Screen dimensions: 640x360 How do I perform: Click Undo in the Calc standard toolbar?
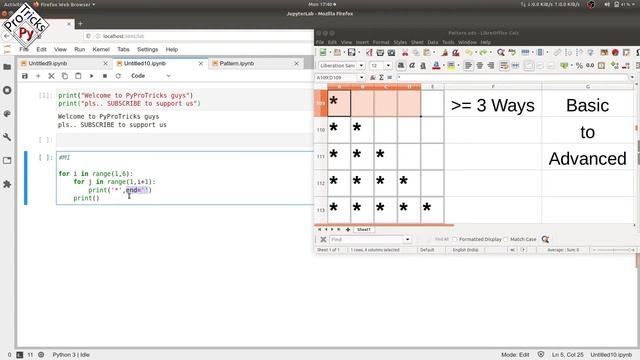click(469, 52)
